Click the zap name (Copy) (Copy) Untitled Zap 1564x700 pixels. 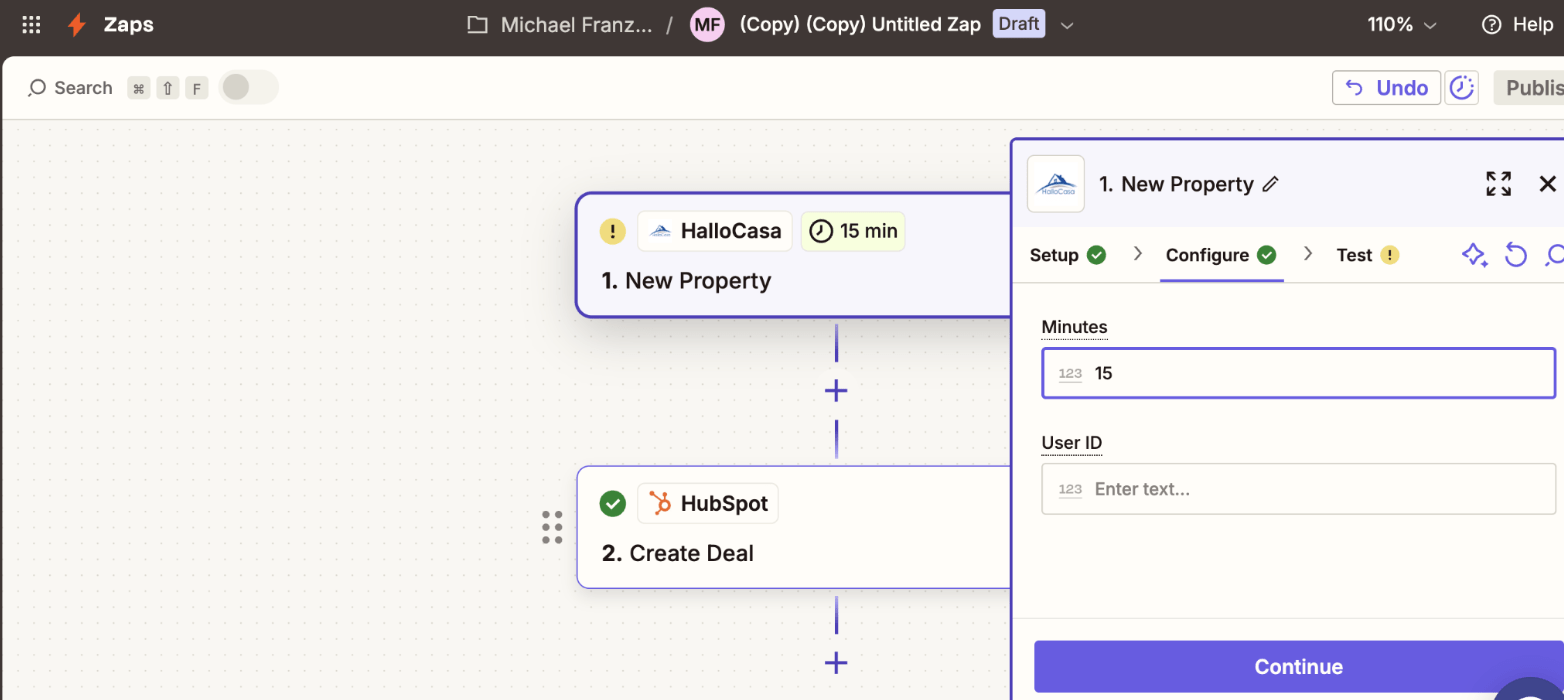click(860, 25)
